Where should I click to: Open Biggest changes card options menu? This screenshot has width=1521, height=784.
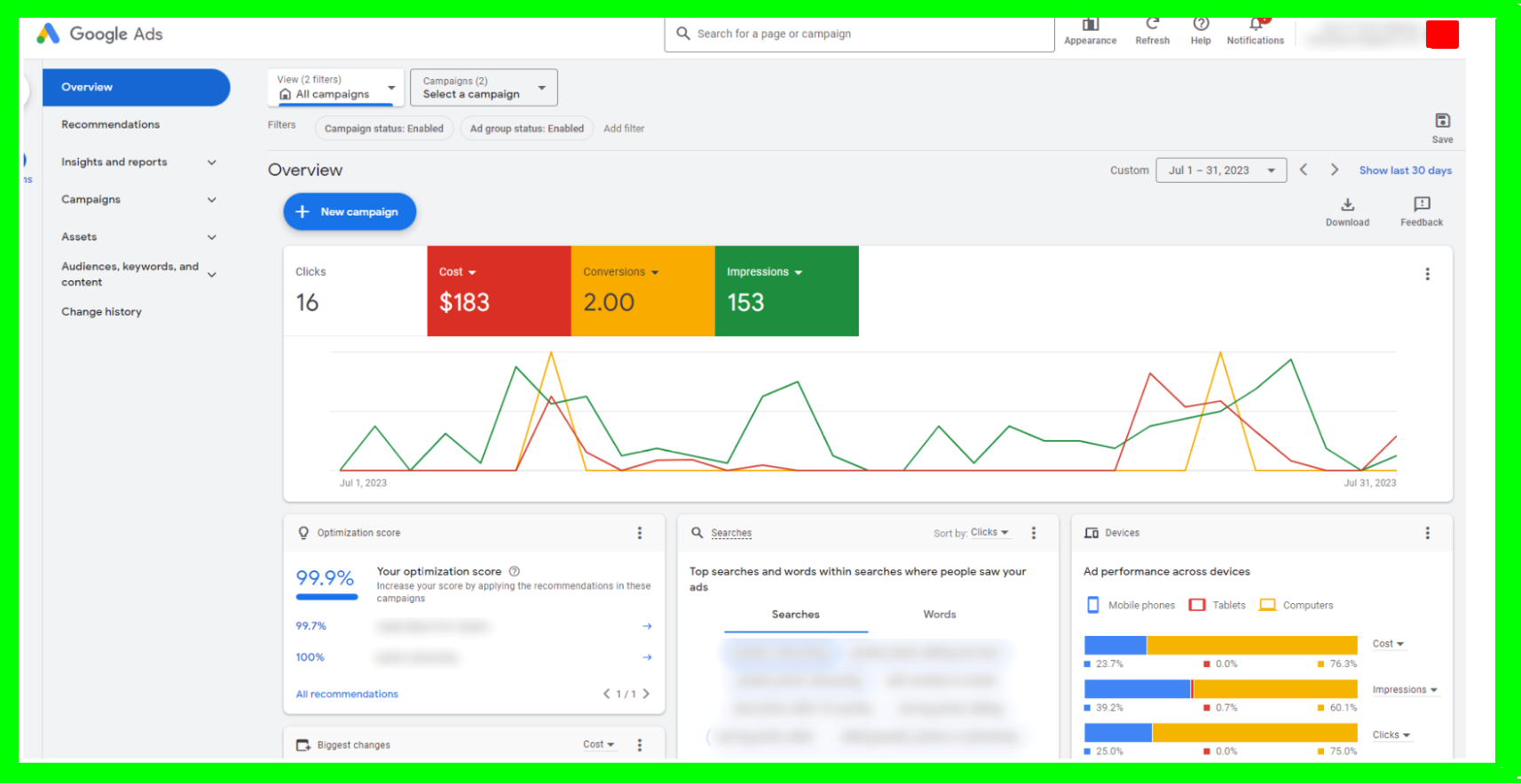(x=639, y=745)
